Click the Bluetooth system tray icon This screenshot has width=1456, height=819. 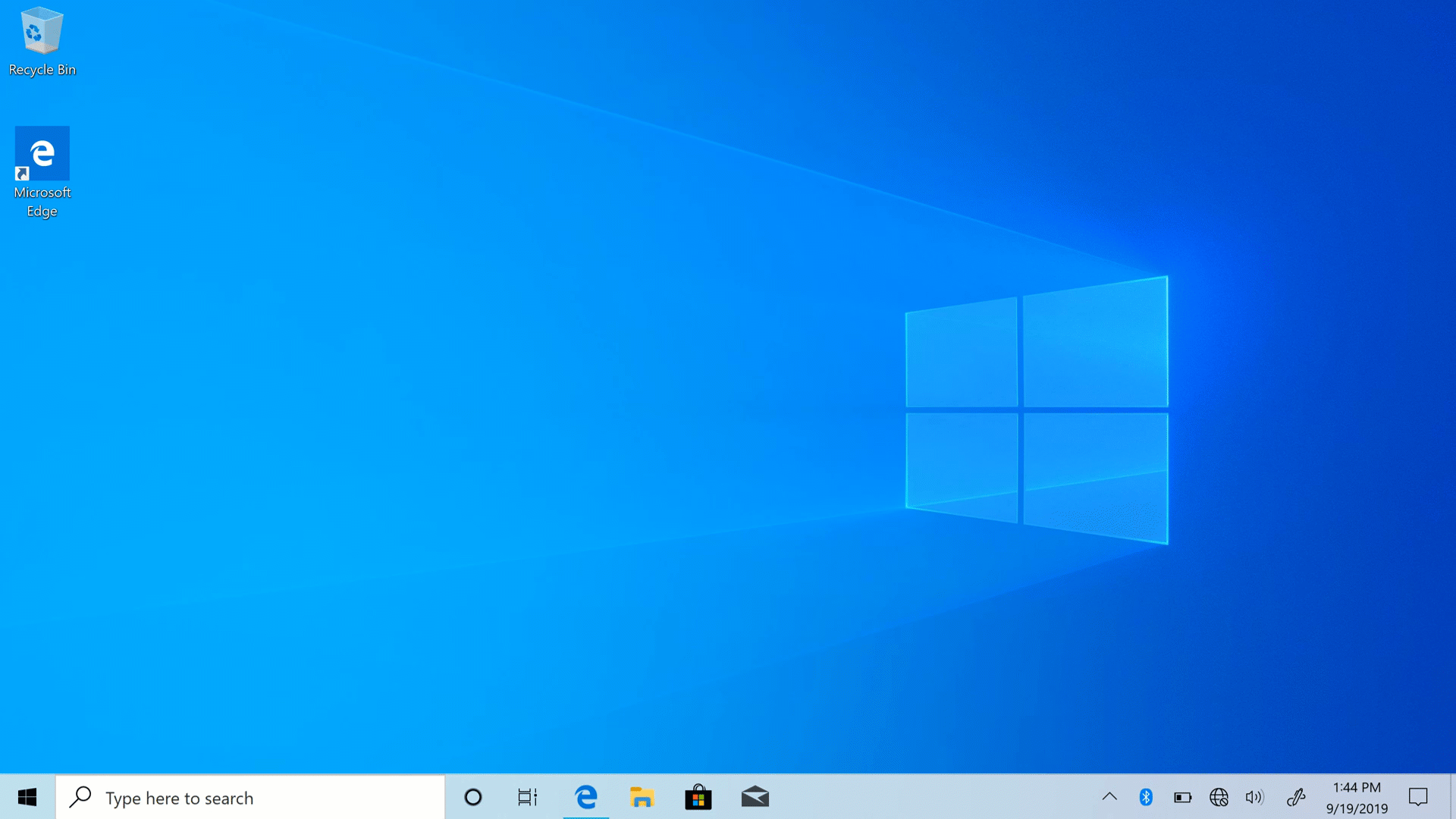(1145, 797)
